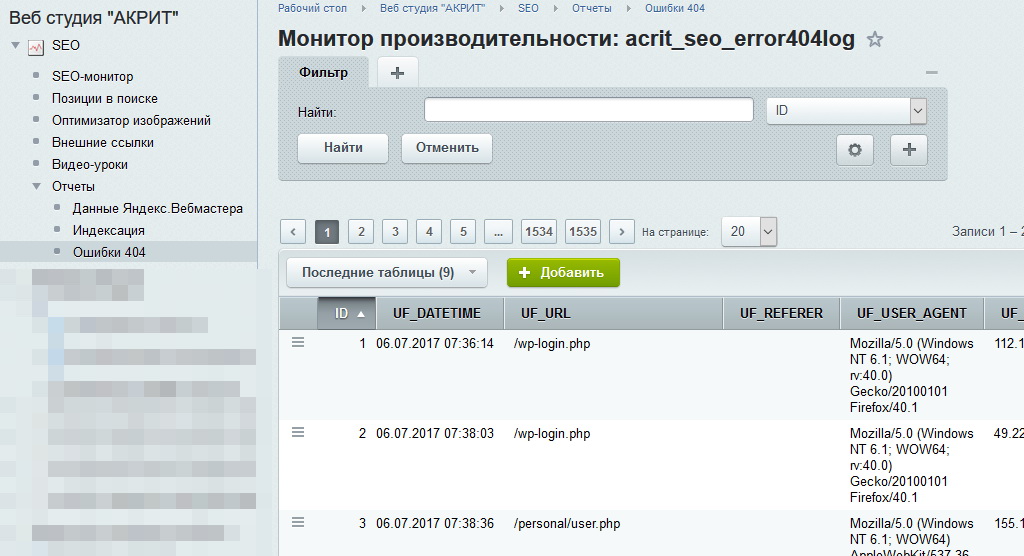Viewport: 1024px width, 556px height.
Task: Open SEO-монитор in sidebar
Action: click(x=92, y=76)
